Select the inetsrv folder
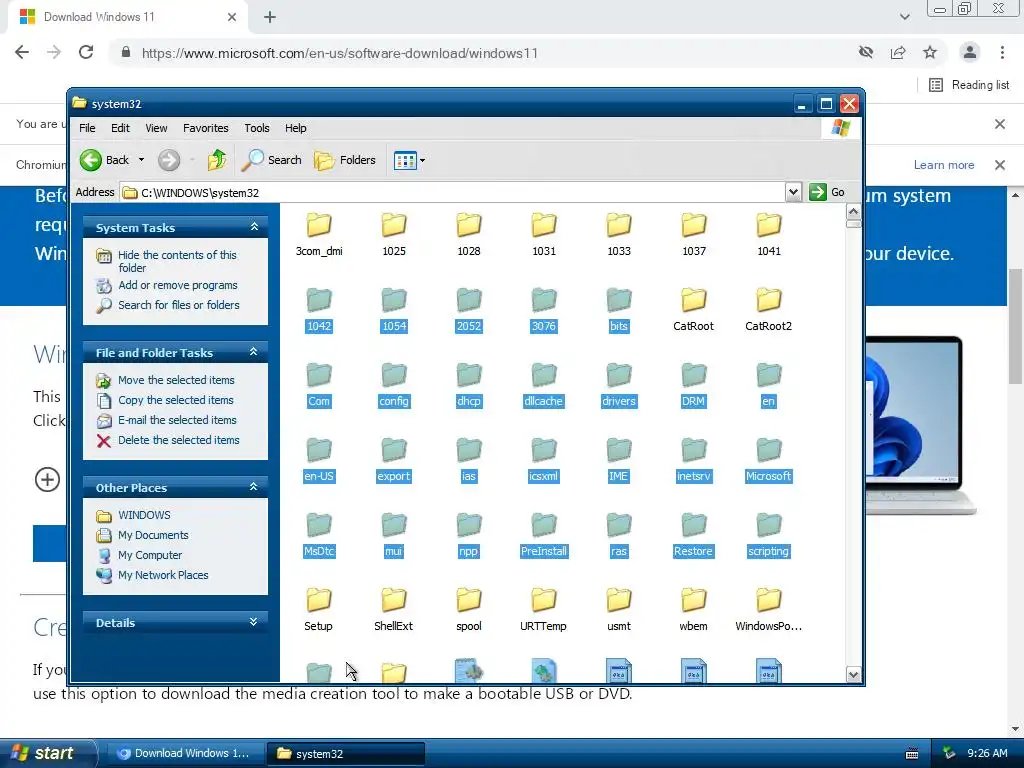The width and height of the screenshot is (1024, 768). pos(694,459)
